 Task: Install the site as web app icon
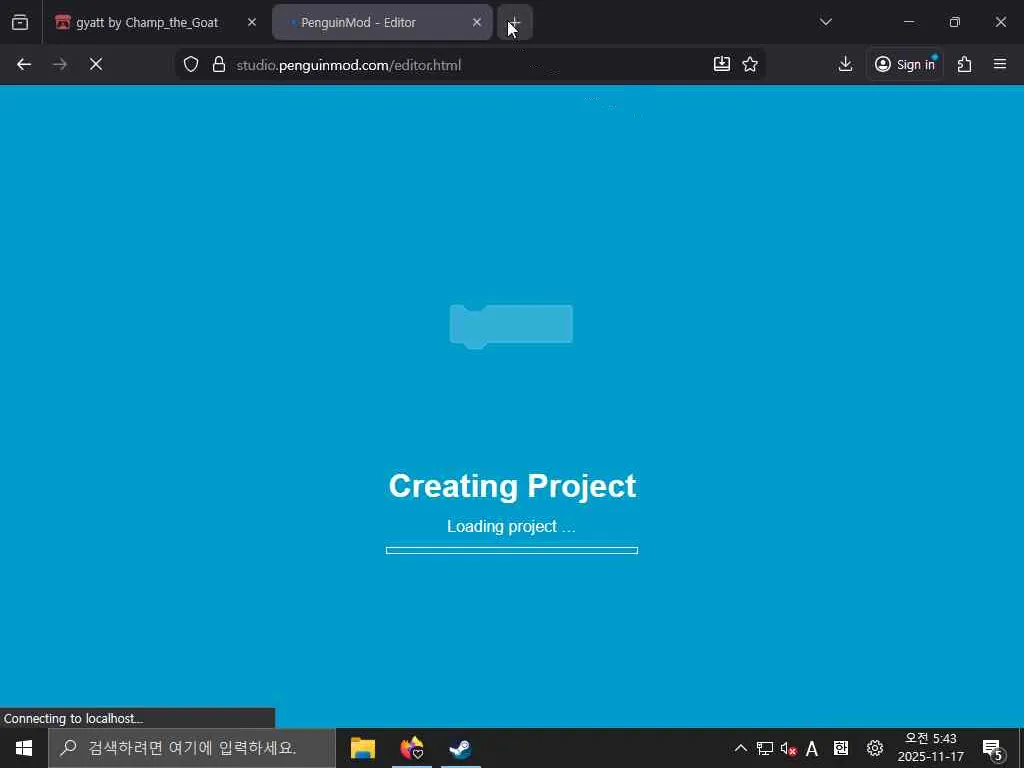(722, 64)
